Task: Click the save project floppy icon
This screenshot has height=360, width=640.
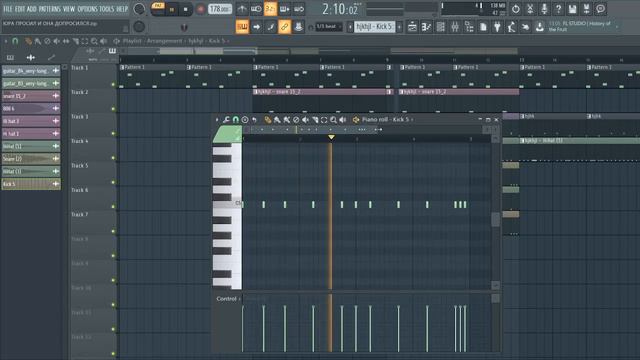Action: [x=572, y=9]
